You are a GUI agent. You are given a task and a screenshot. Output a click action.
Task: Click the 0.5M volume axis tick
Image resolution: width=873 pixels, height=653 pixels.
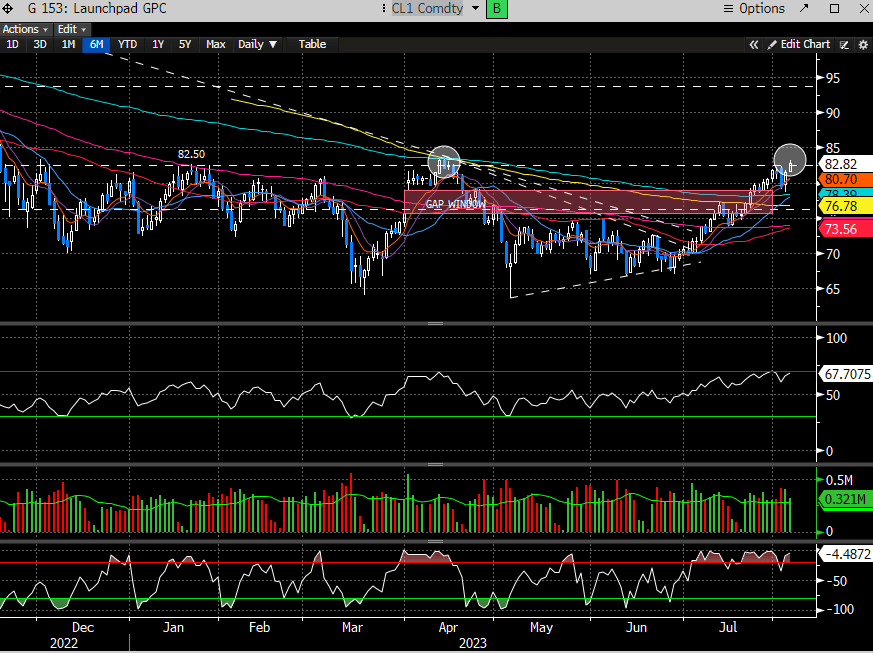(839, 480)
